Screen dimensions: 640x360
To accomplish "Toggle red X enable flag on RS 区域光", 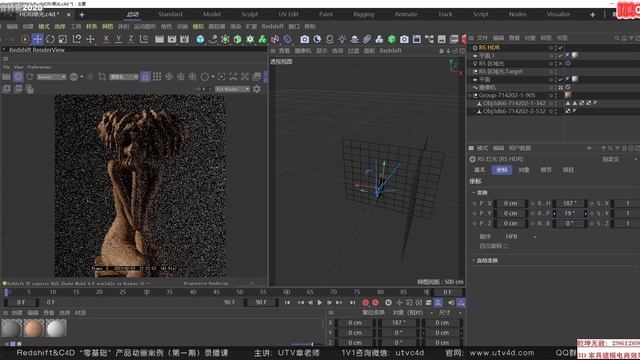I will tap(561, 64).
